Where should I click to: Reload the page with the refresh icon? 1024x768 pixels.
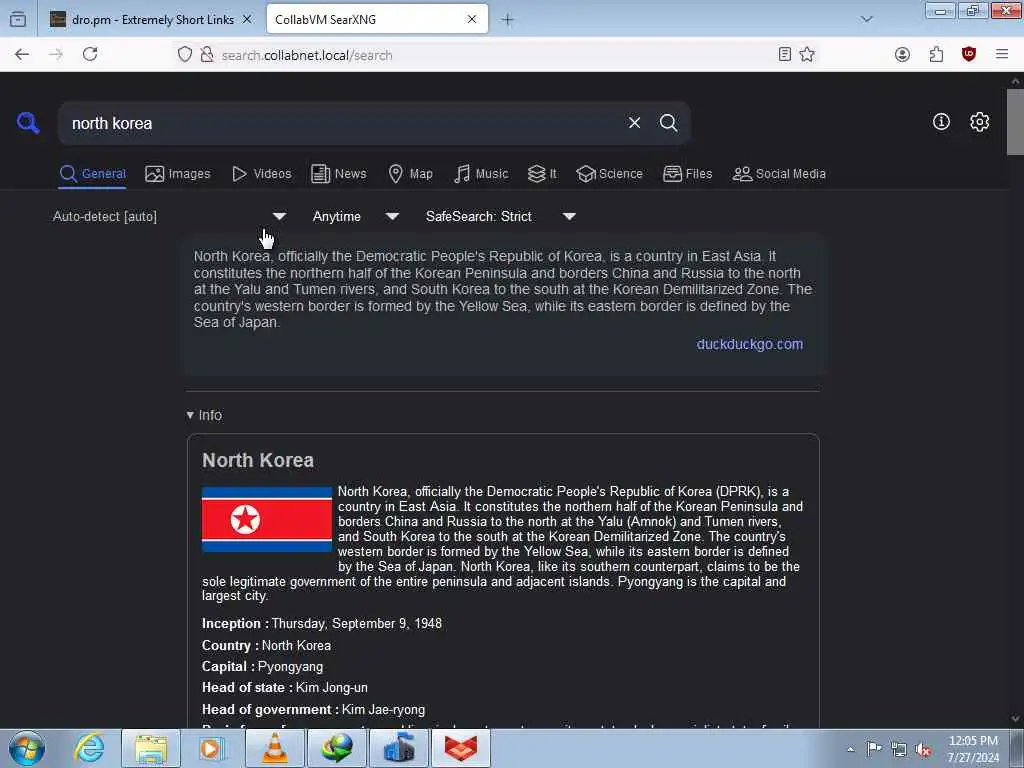(x=90, y=55)
